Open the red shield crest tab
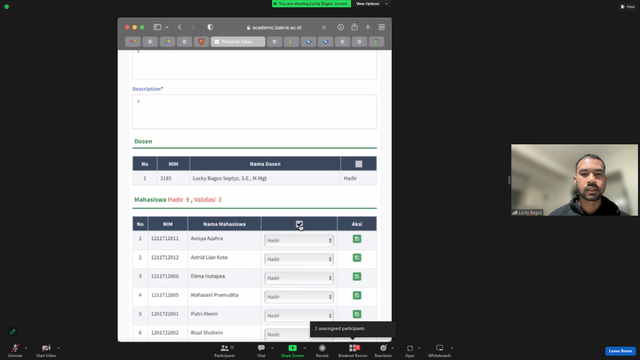 (x=201, y=42)
